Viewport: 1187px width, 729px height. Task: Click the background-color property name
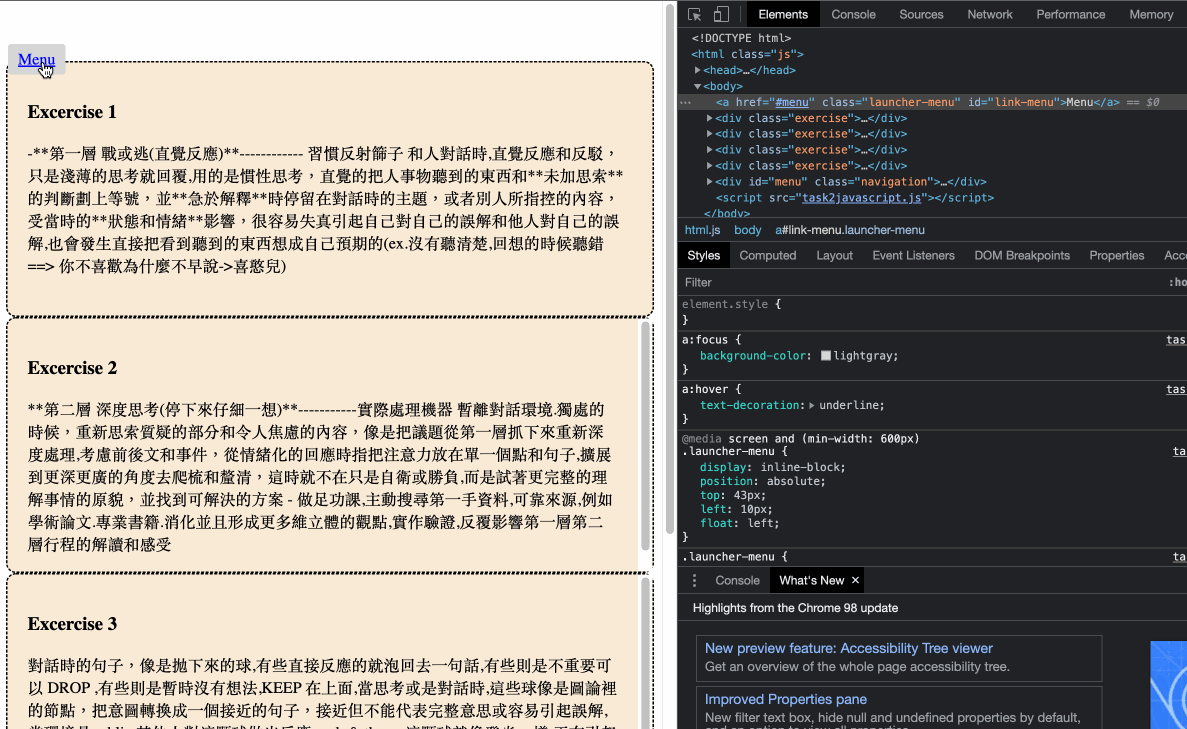tap(753, 356)
